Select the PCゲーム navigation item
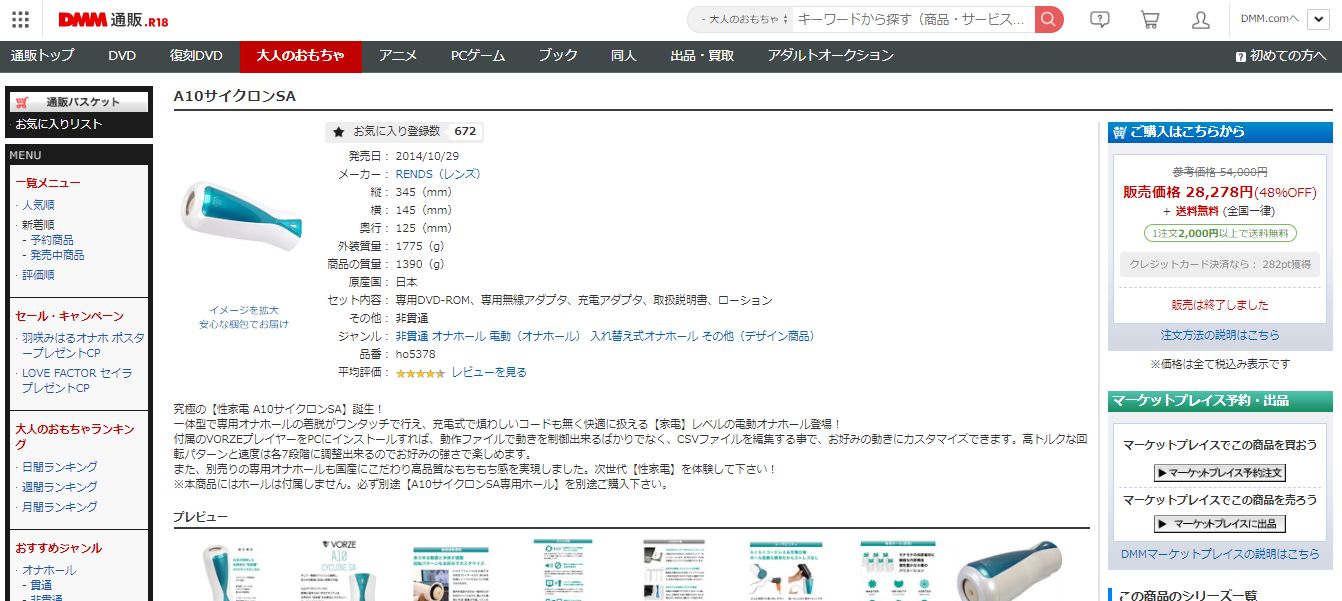Screen dimensions: 1342x601 [x=478, y=56]
